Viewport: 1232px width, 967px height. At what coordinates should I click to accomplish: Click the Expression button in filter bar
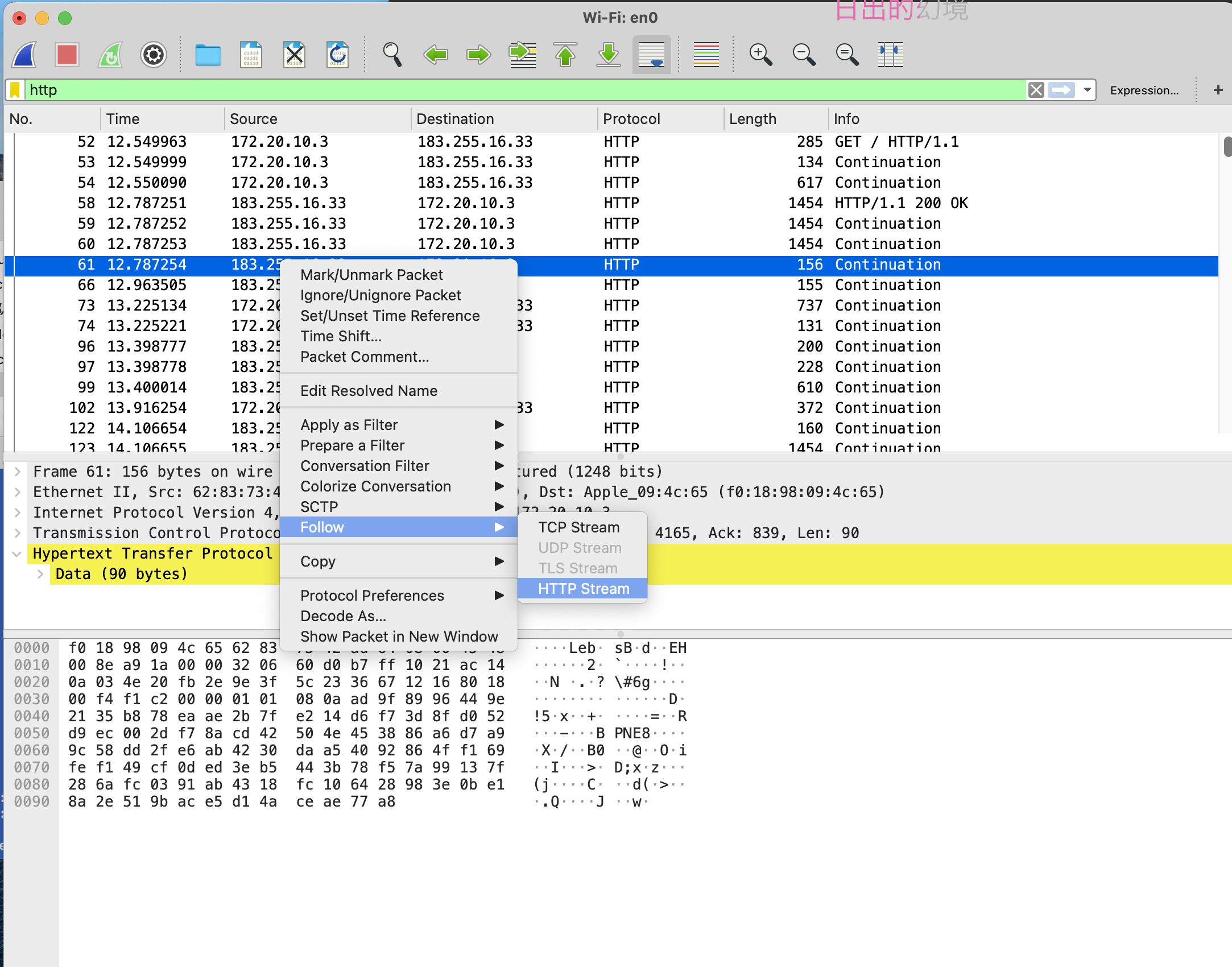tap(1147, 90)
